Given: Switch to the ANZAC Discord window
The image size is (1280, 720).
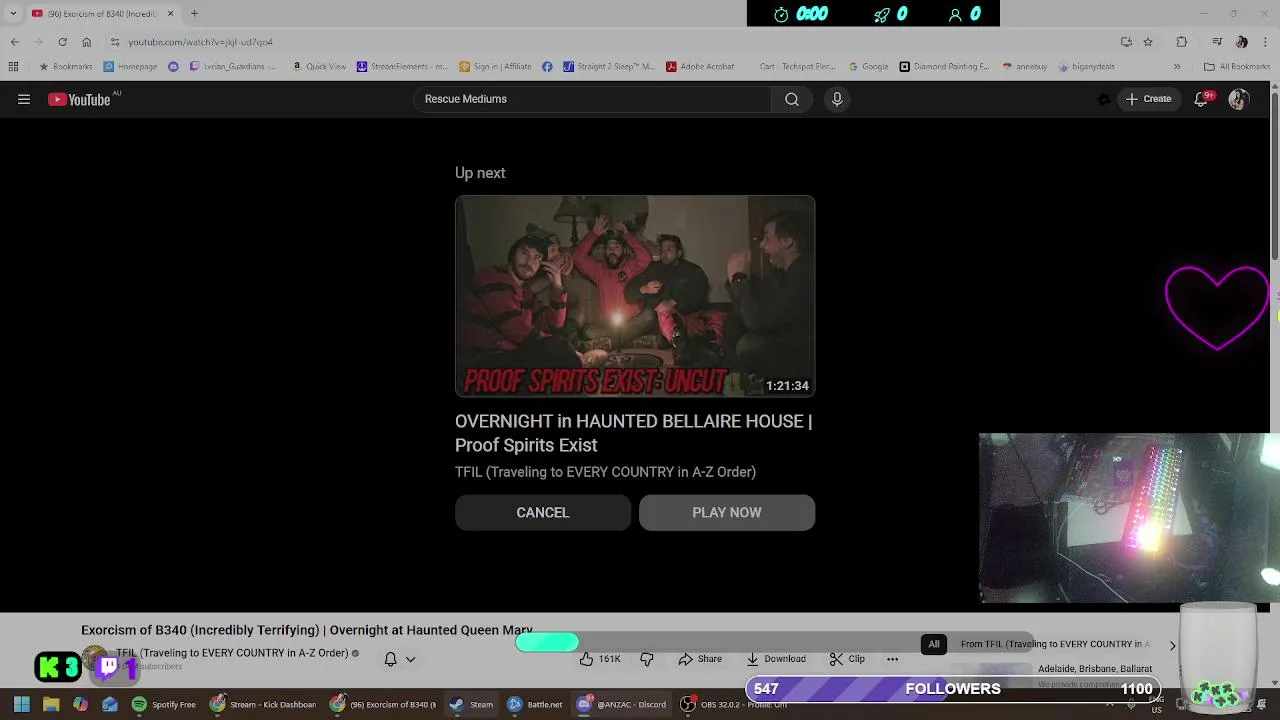Looking at the screenshot, I should point(621,705).
